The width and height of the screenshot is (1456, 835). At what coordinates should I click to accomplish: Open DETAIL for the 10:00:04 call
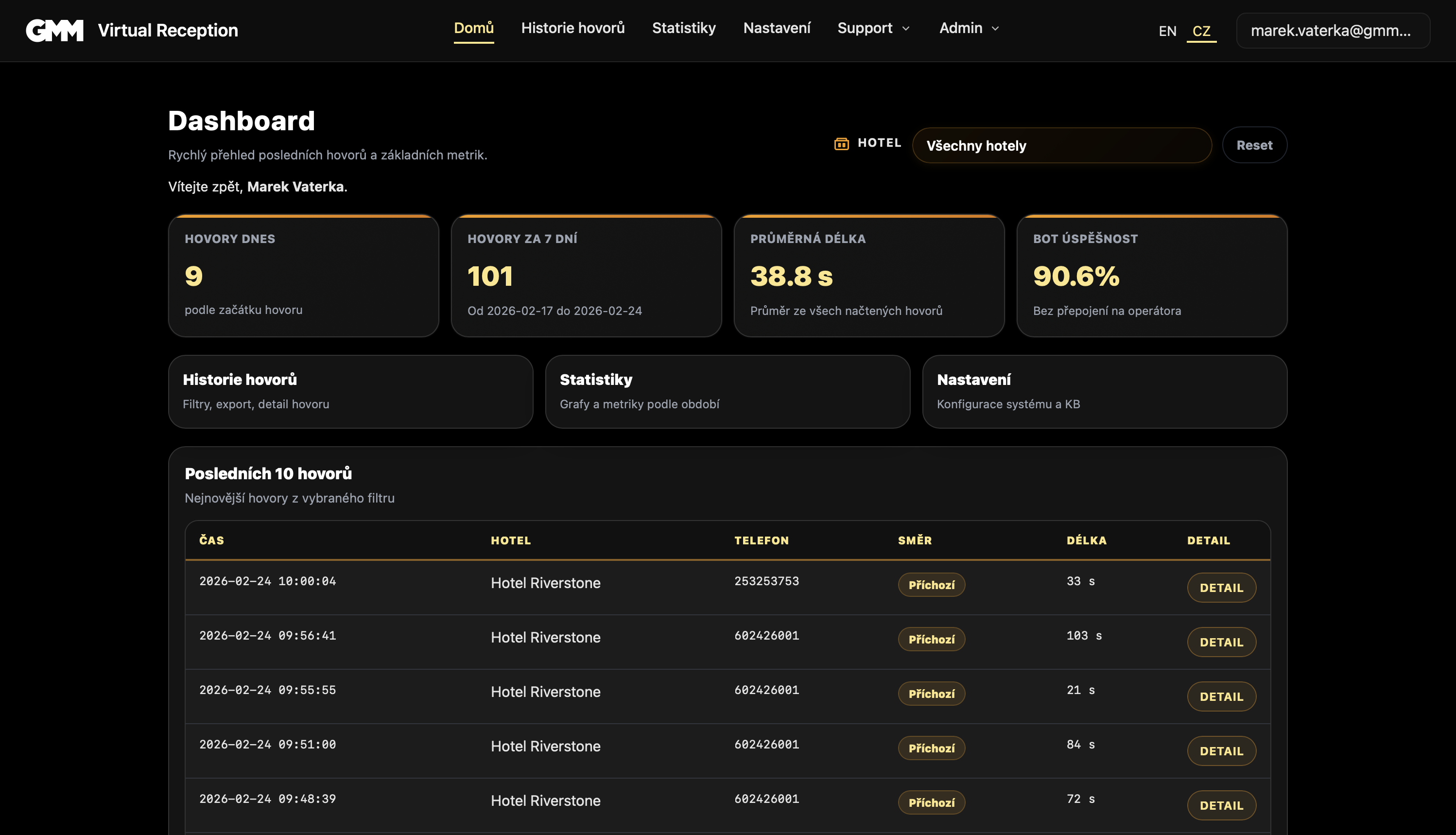click(x=1221, y=588)
